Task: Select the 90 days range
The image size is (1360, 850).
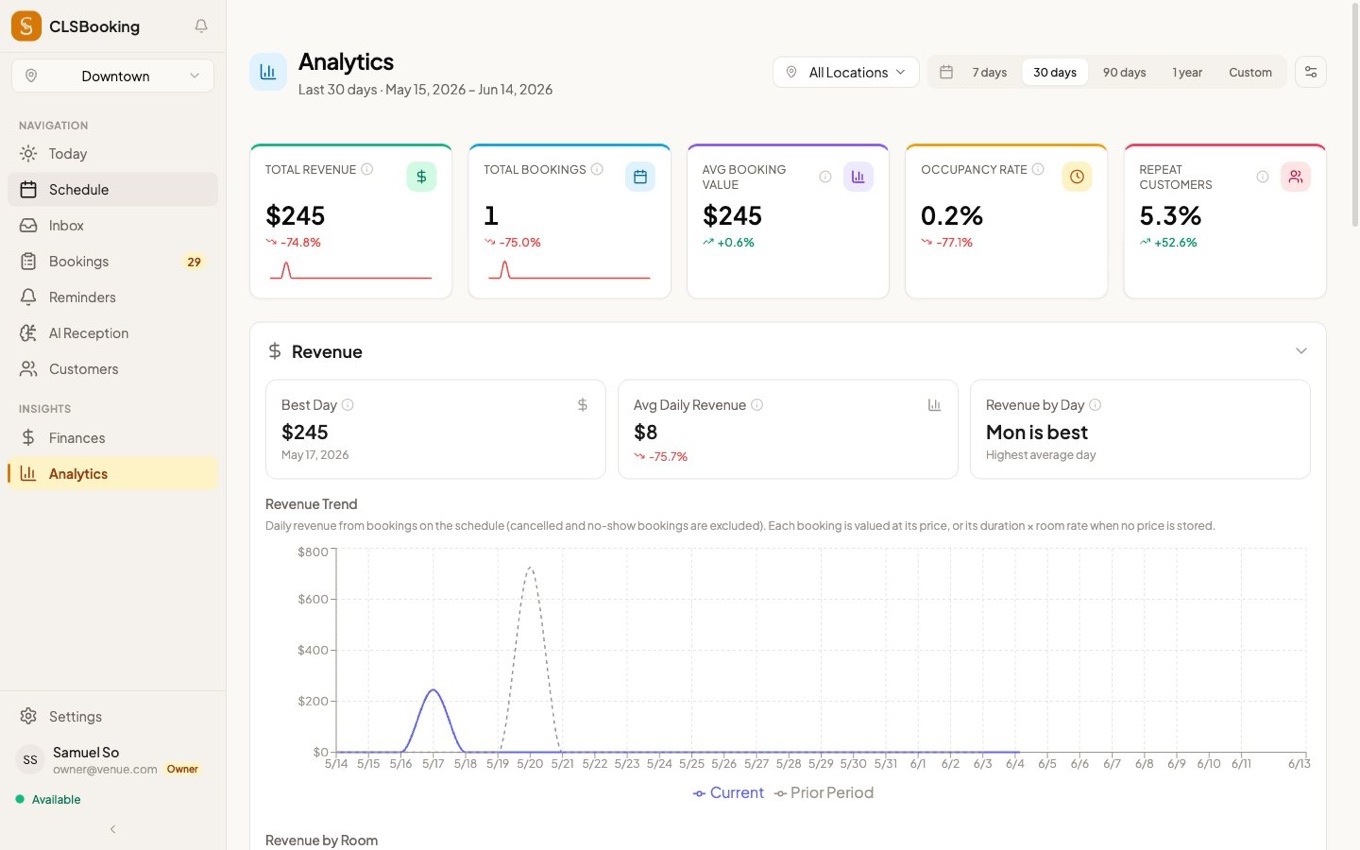Action: [x=1124, y=72]
